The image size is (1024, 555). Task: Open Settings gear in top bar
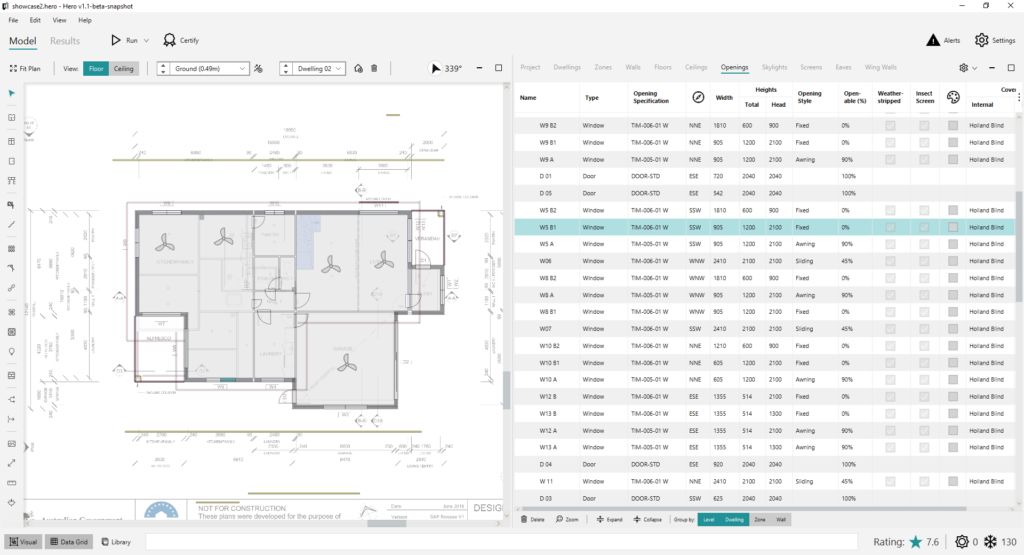click(982, 40)
